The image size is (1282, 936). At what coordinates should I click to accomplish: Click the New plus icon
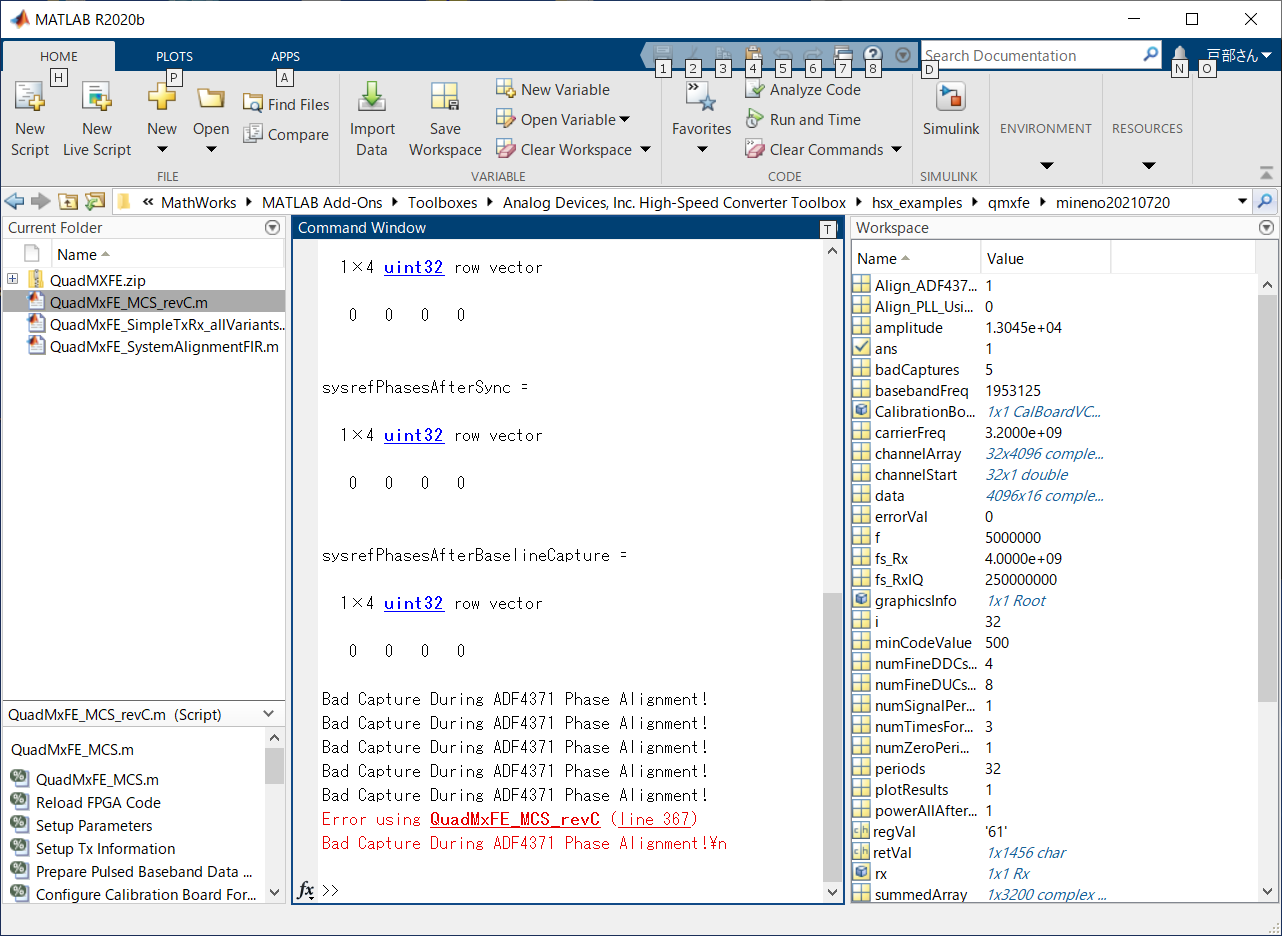162,97
